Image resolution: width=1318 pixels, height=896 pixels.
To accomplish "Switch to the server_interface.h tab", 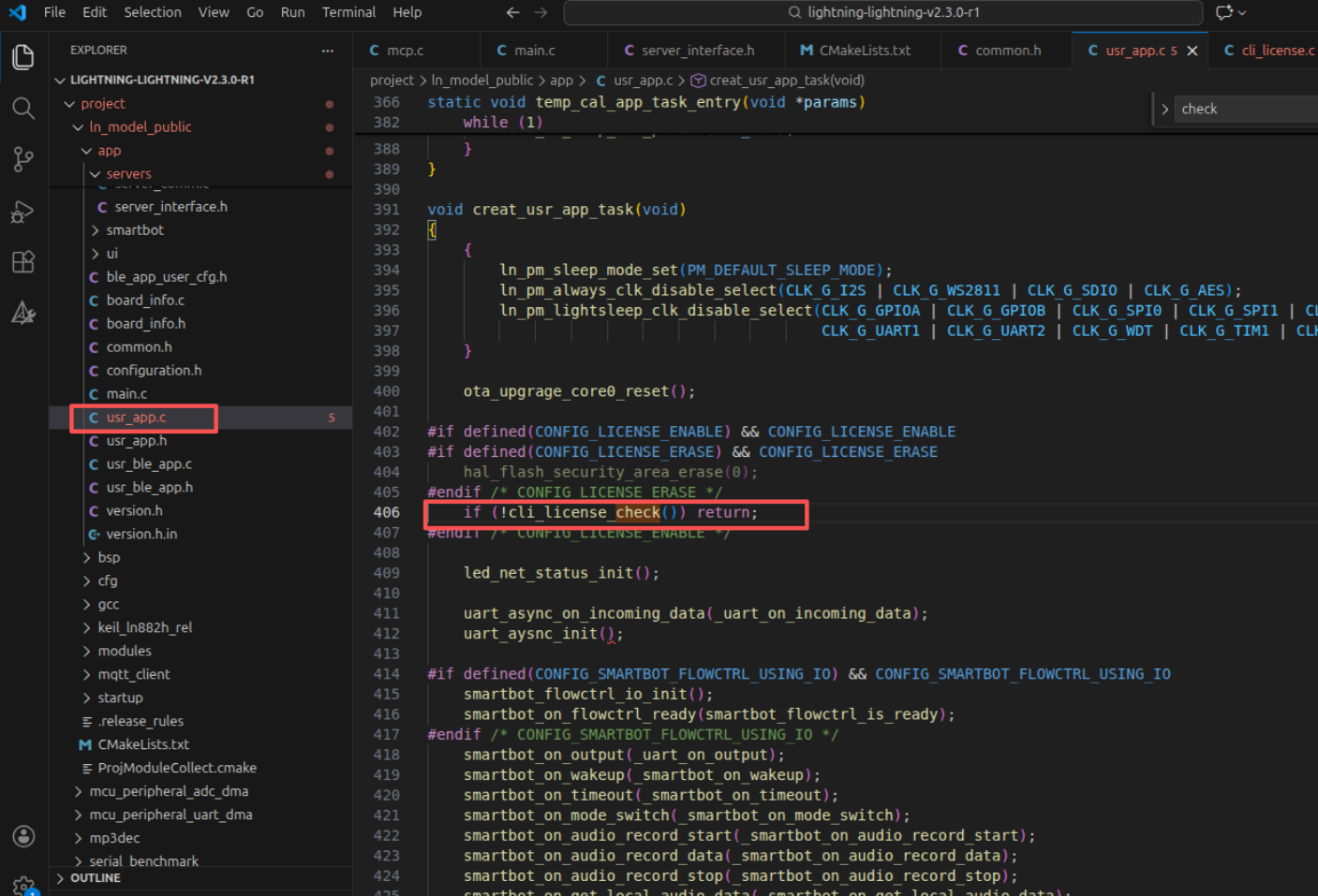I will 698,51.
